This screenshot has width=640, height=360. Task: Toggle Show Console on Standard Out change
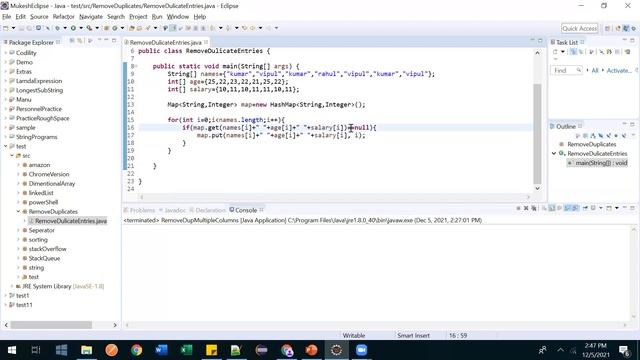567,208
